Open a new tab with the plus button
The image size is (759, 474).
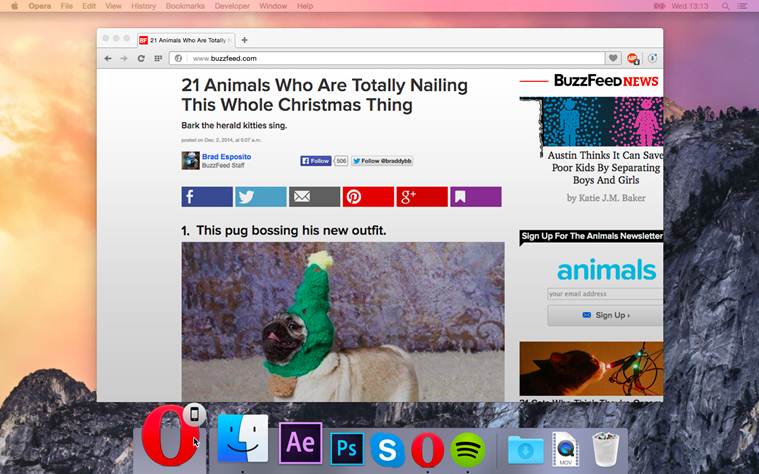(244, 40)
